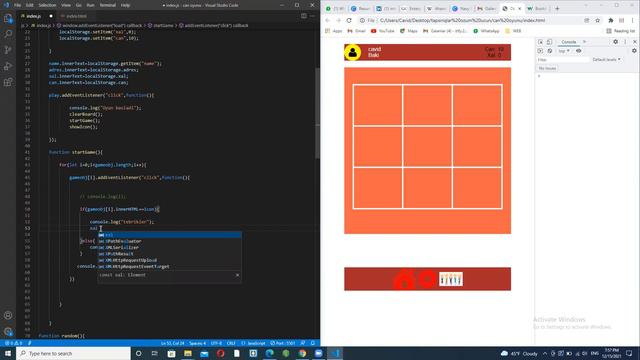The width and height of the screenshot is (640, 360).
Task: Open the Help menu in VS Code
Action: pyautogui.click(x=125, y=5)
